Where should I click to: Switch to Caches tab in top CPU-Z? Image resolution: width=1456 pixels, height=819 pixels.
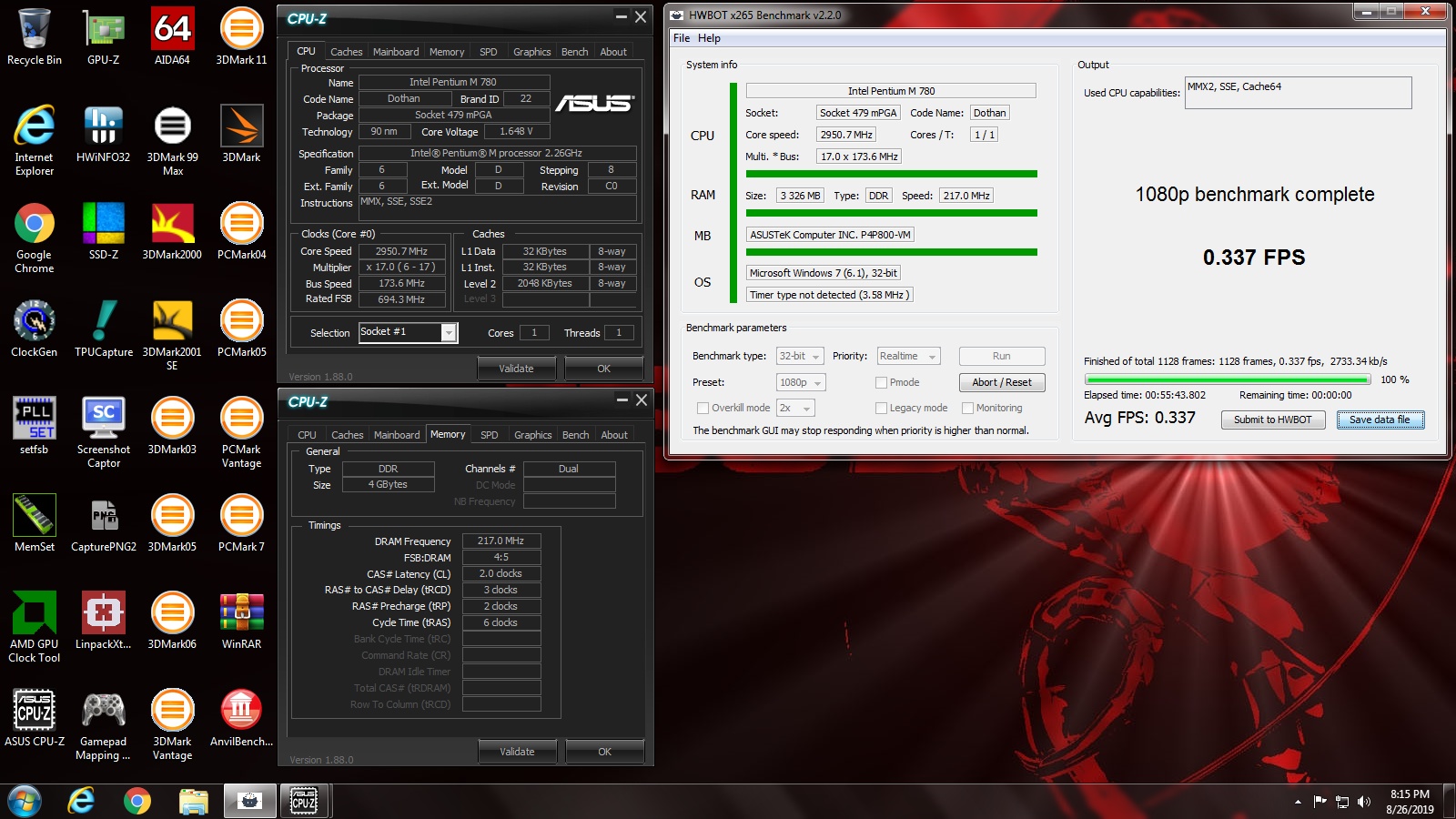pos(346,52)
